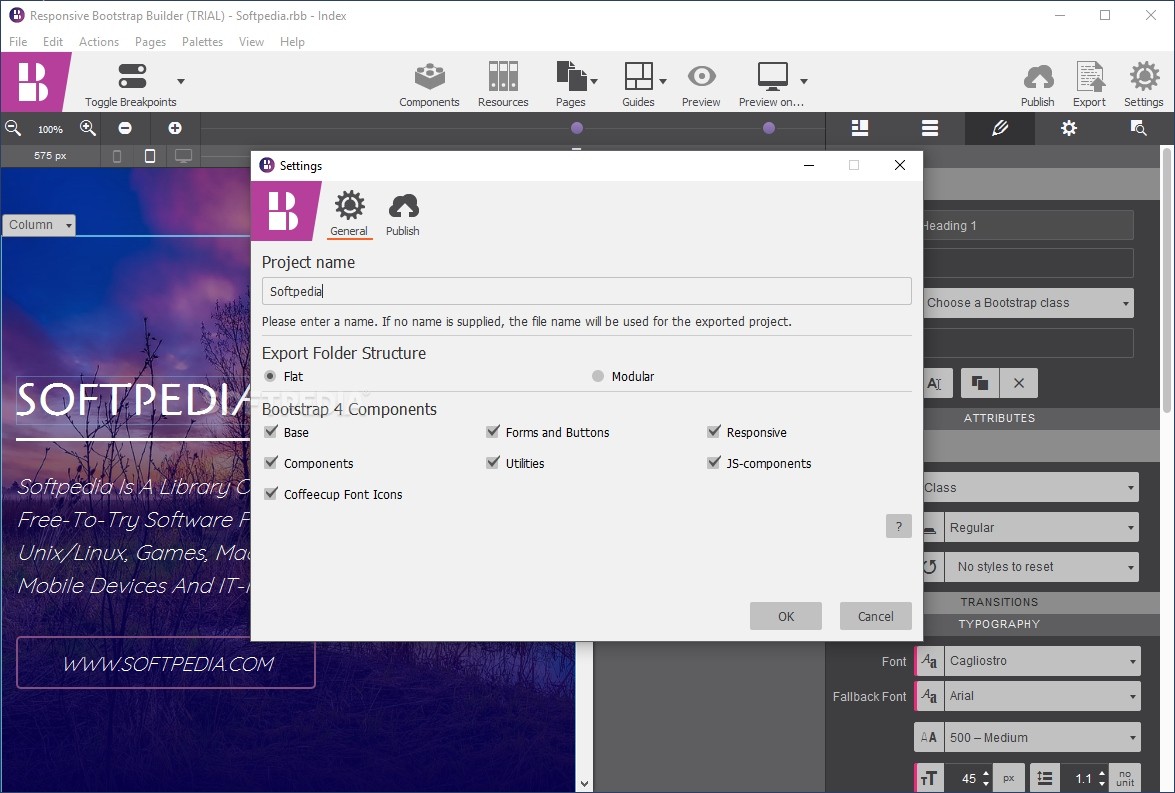Viewport: 1175px width, 793px height.
Task: Click the WWW.SOFTPEDIA.COM button on canvas
Action: pos(166,663)
